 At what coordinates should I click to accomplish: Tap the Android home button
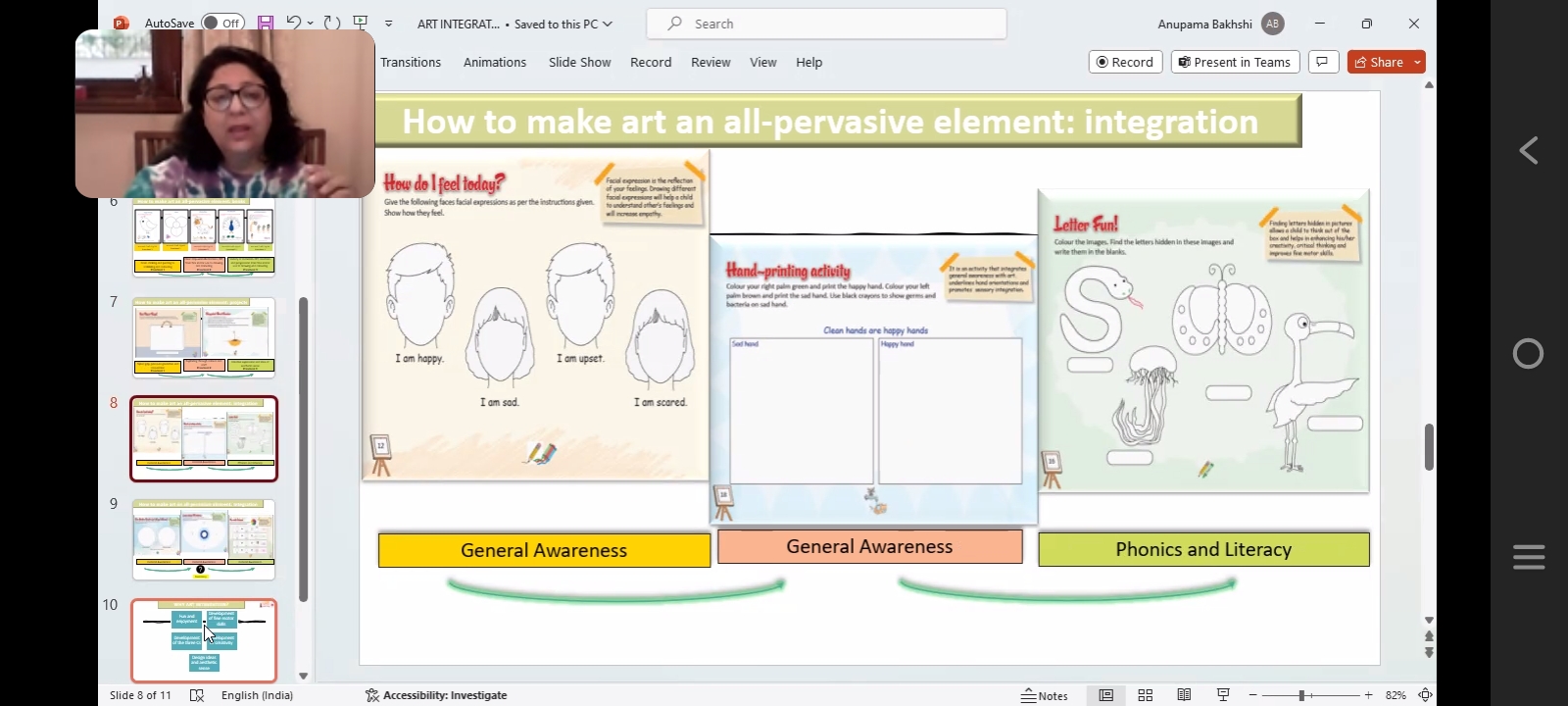pyautogui.click(x=1529, y=353)
